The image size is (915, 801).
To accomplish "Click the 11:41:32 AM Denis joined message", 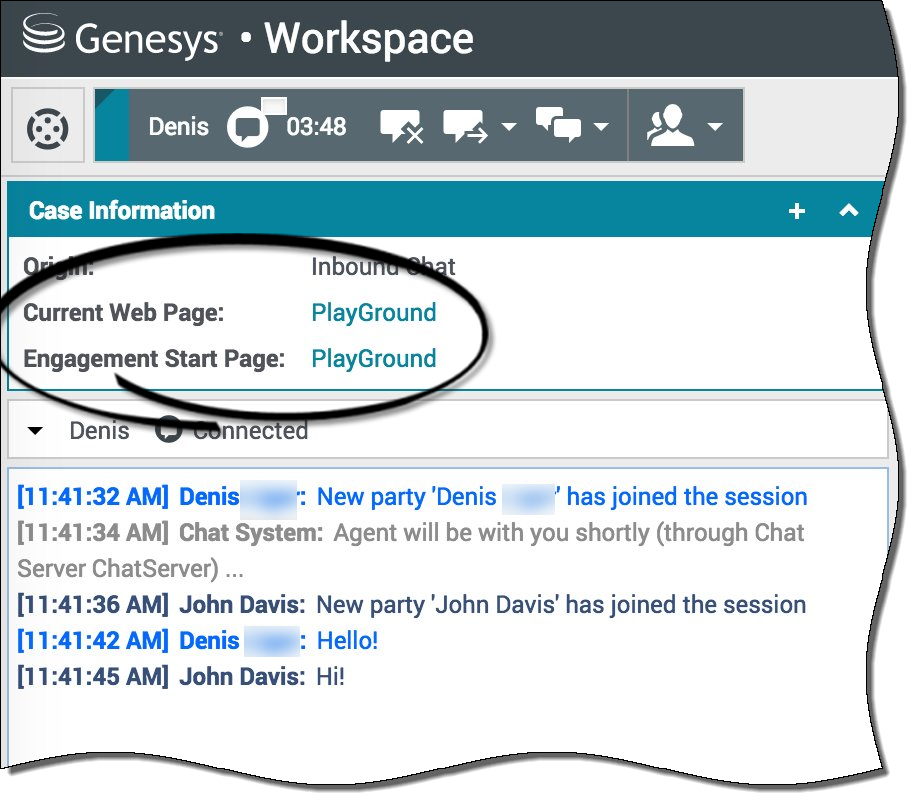I will (412, 496).
